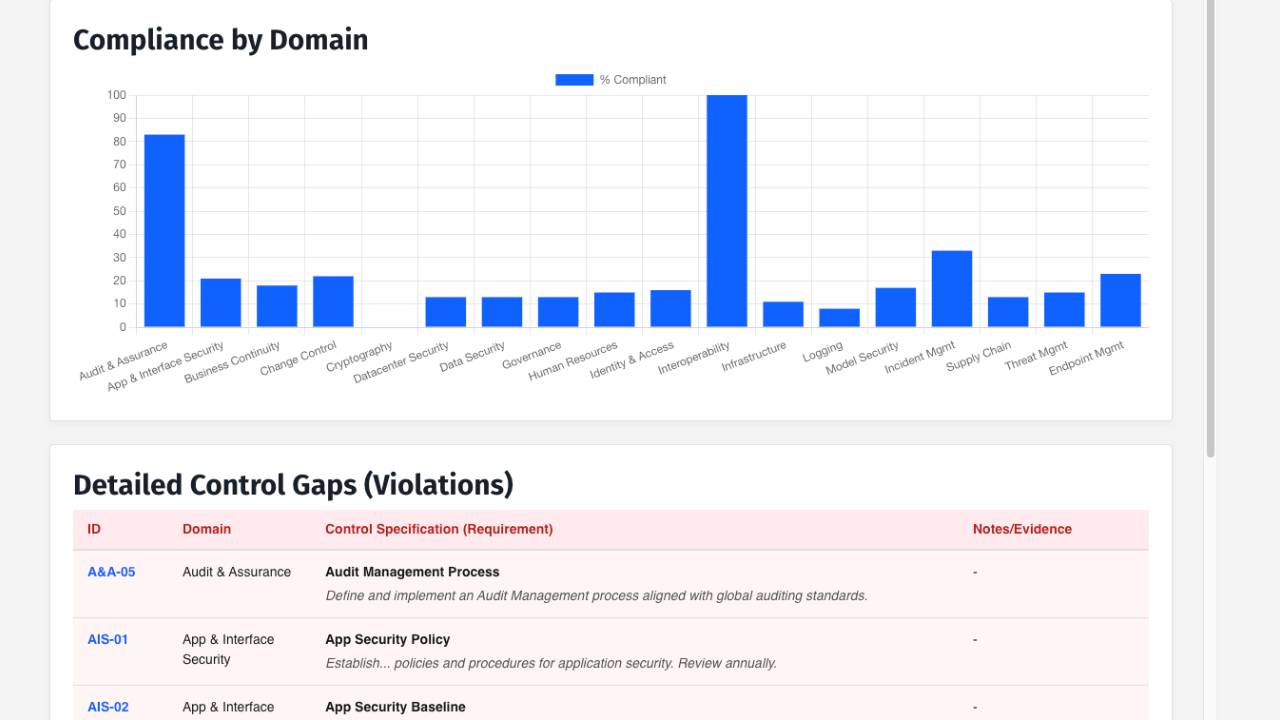
Task: Click the 'App Security Policy' control title
Action: pos(388,639)
